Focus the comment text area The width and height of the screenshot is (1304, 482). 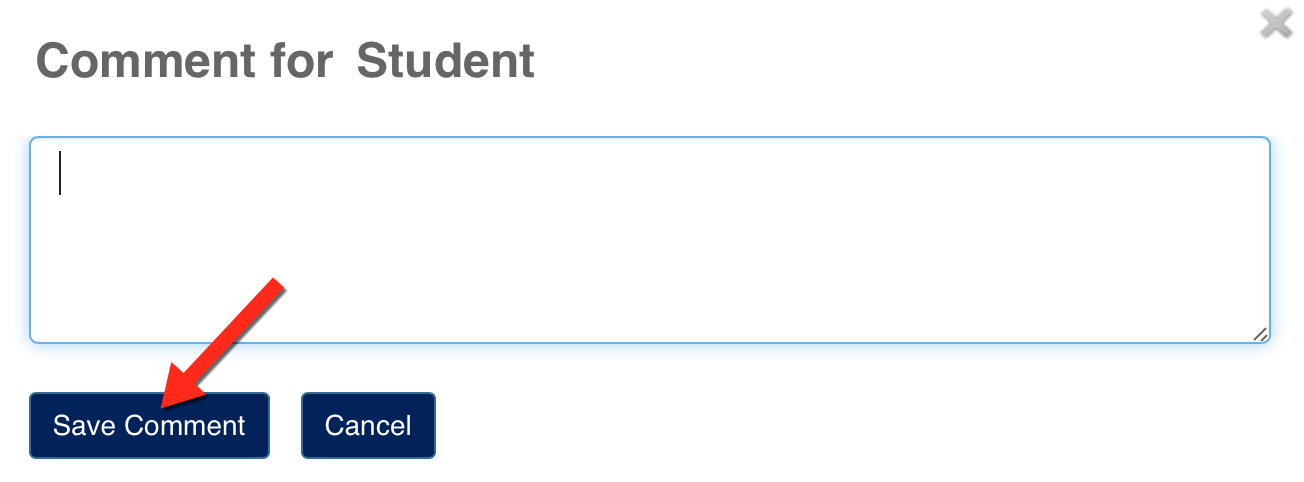(650, 240)
